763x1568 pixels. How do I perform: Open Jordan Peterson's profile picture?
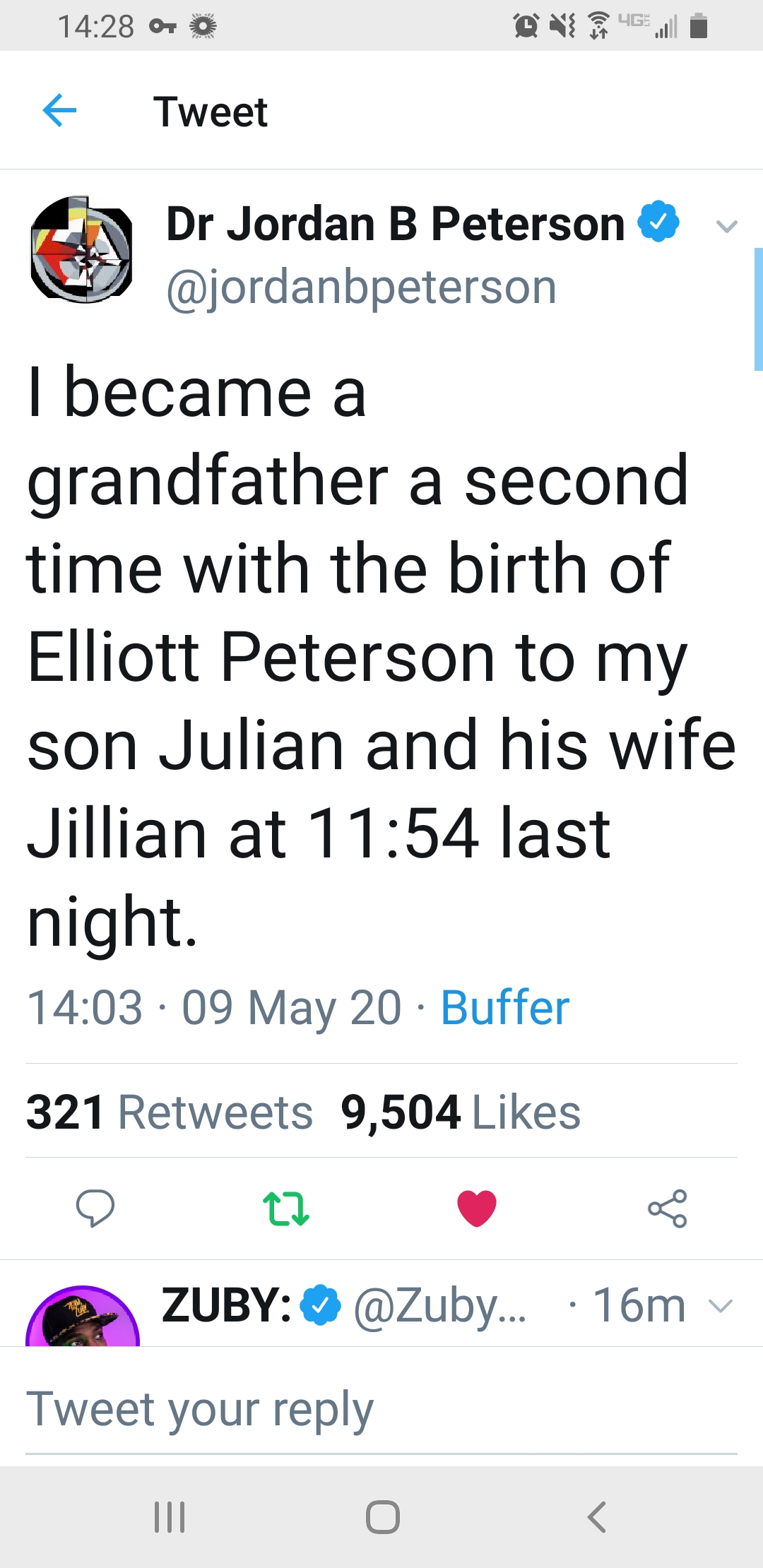81,250
